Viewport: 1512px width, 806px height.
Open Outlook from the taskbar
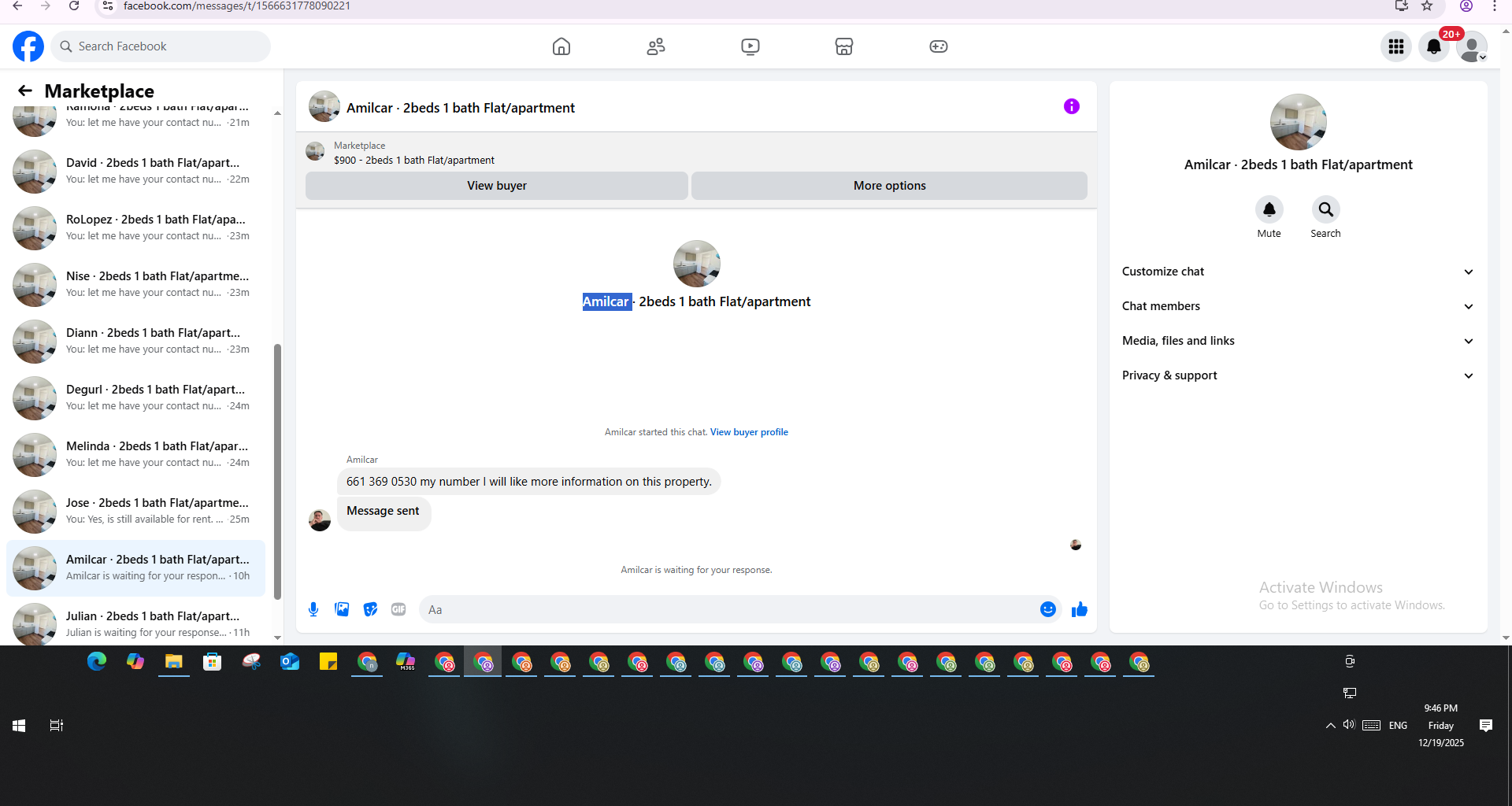point(290,662)
